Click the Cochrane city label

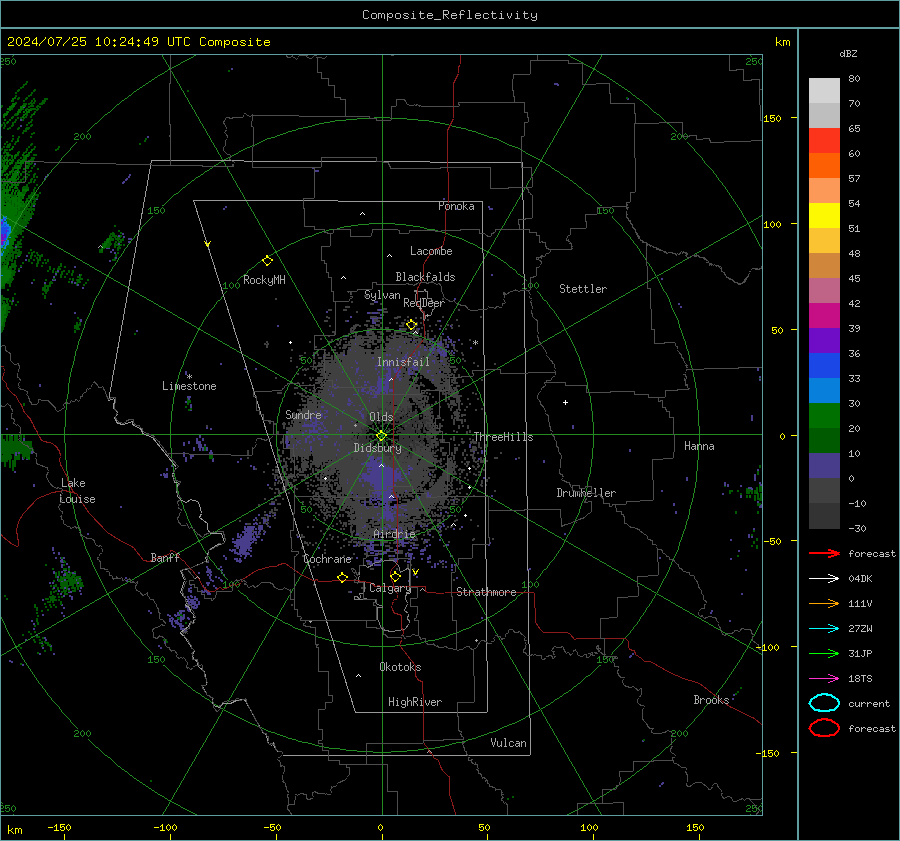[327, 559]
